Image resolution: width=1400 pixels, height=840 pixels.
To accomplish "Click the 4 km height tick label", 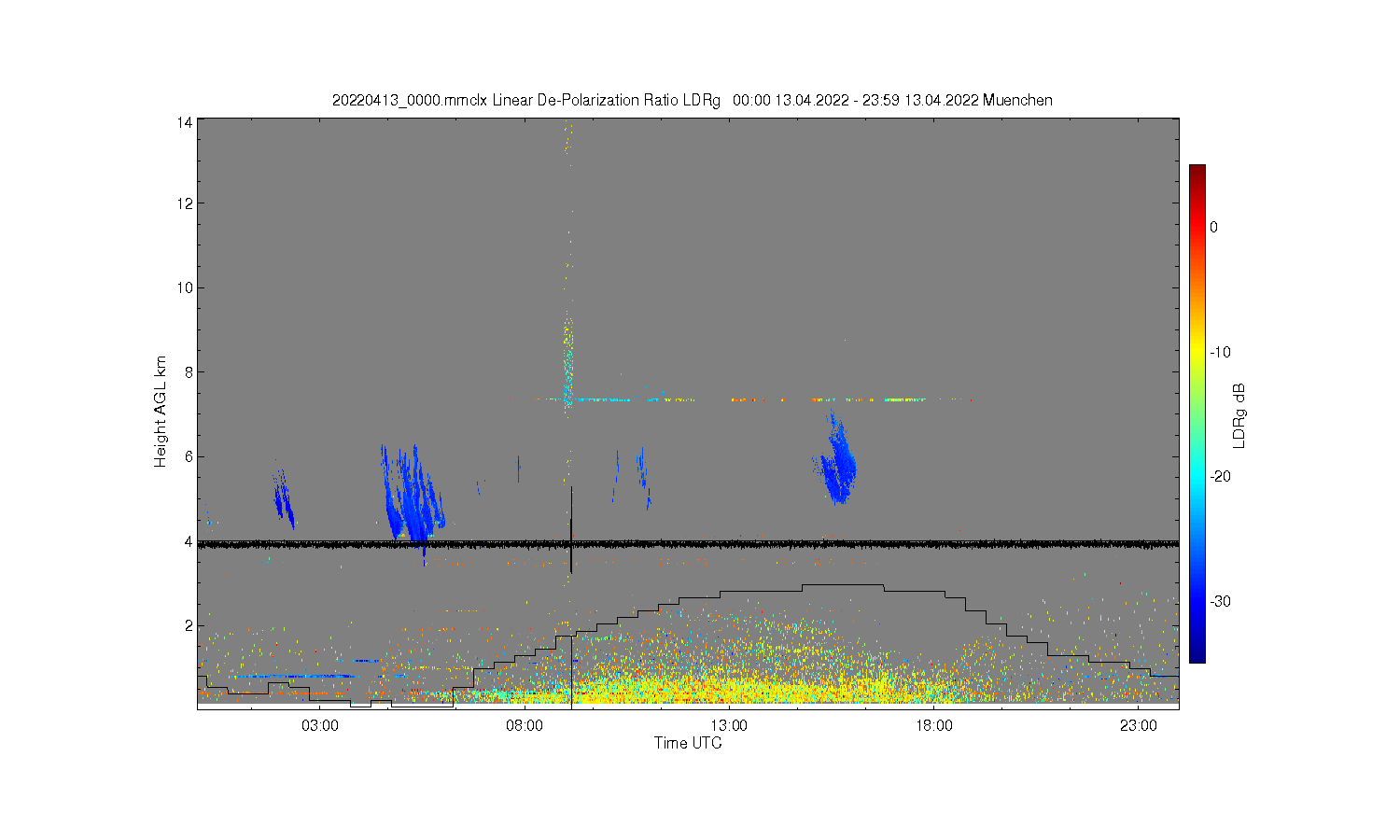I will 189,541.
